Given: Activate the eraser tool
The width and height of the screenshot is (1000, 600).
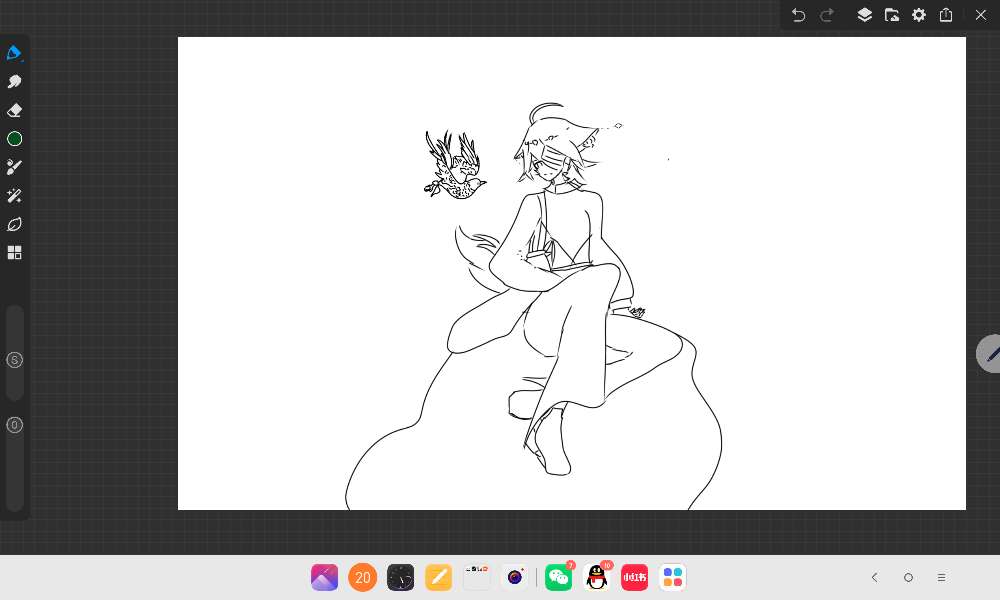Looking at the screenshot, I should pyautogui.click(x=14, y=110).
